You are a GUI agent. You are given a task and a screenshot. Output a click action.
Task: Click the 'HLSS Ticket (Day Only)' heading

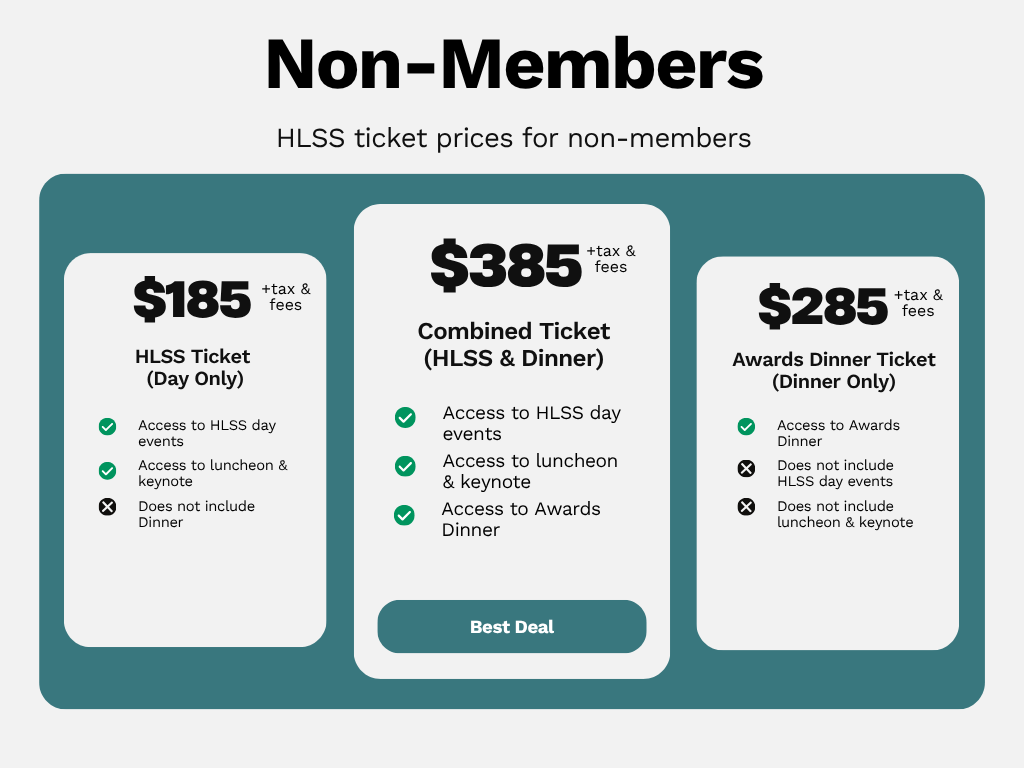[x=193, y=367]
